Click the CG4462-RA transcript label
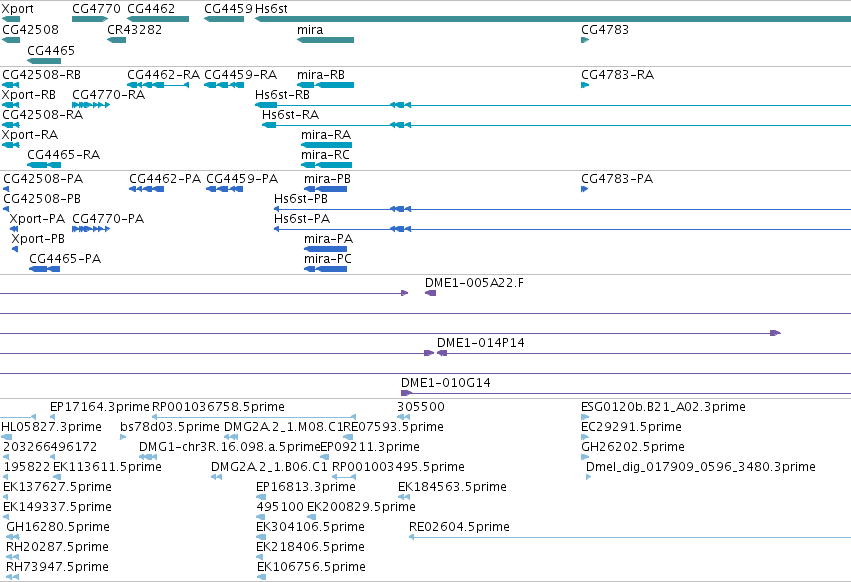 pos(163,74)
